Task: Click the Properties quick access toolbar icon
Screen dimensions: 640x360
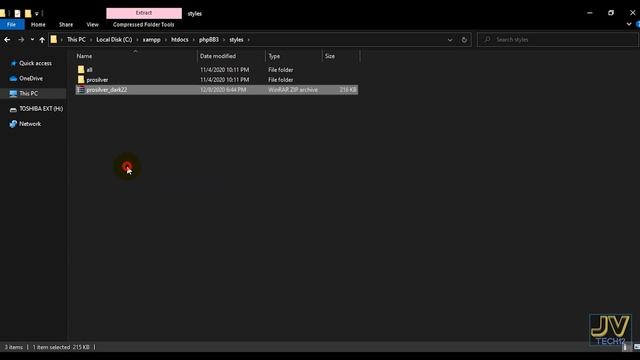Action: [x=18, y=13]
